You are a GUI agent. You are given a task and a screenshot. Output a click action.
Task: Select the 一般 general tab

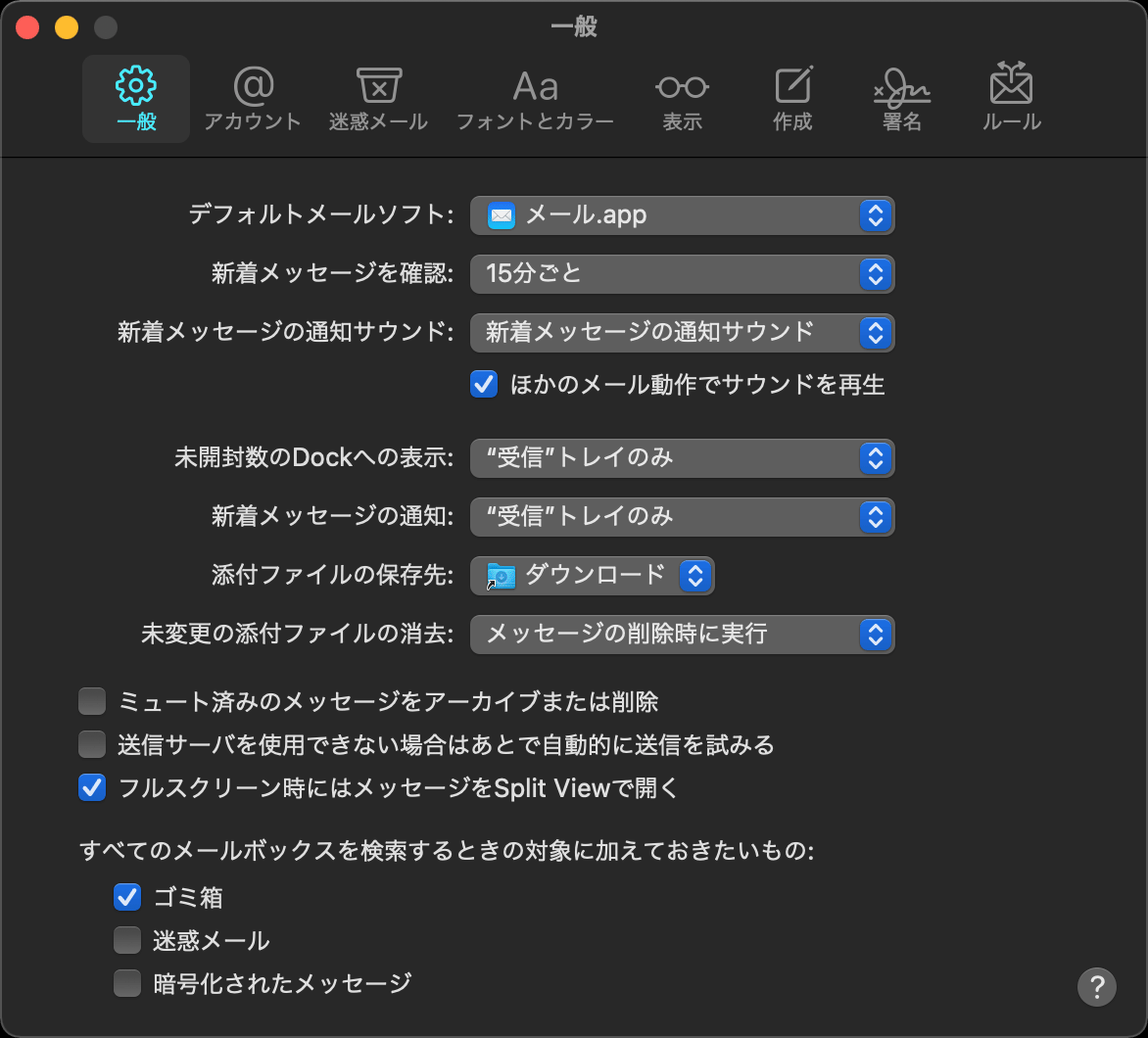pyautogui.click(x=136, y=100)
